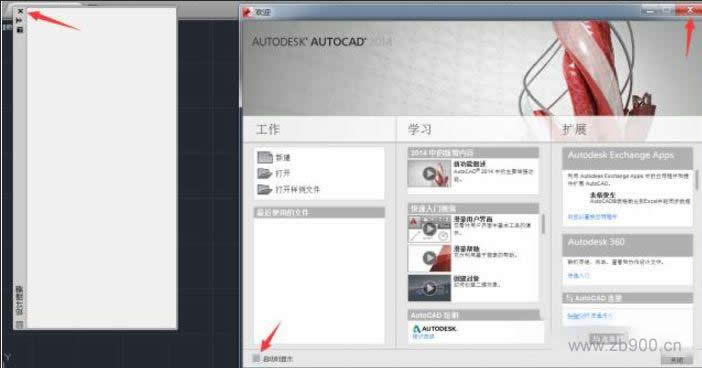Click the Open Sample Files folder icon
This screenshot has height=368, width=702.
pos(265,189)
